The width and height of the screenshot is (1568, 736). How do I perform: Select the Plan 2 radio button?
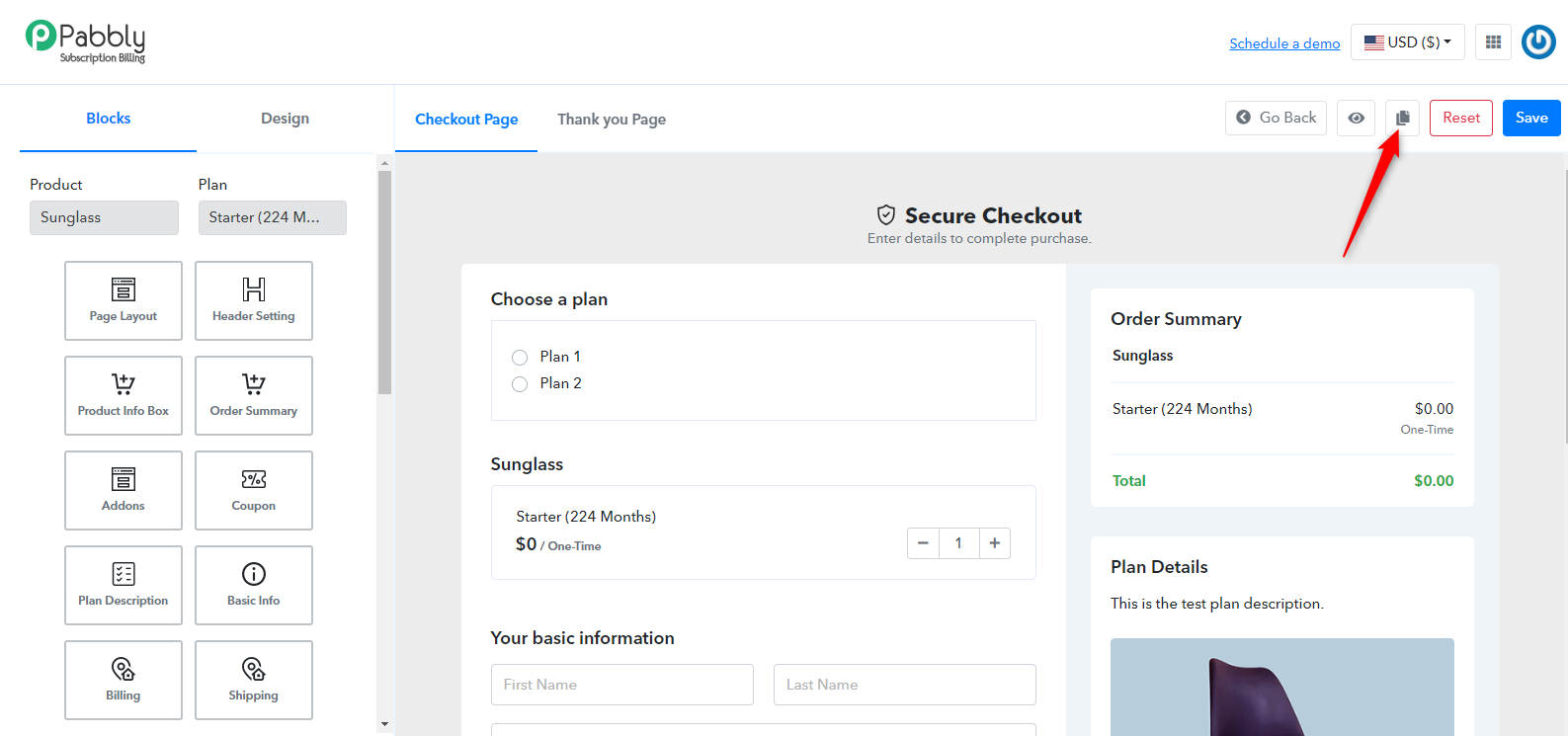click(x=520, y=384)
